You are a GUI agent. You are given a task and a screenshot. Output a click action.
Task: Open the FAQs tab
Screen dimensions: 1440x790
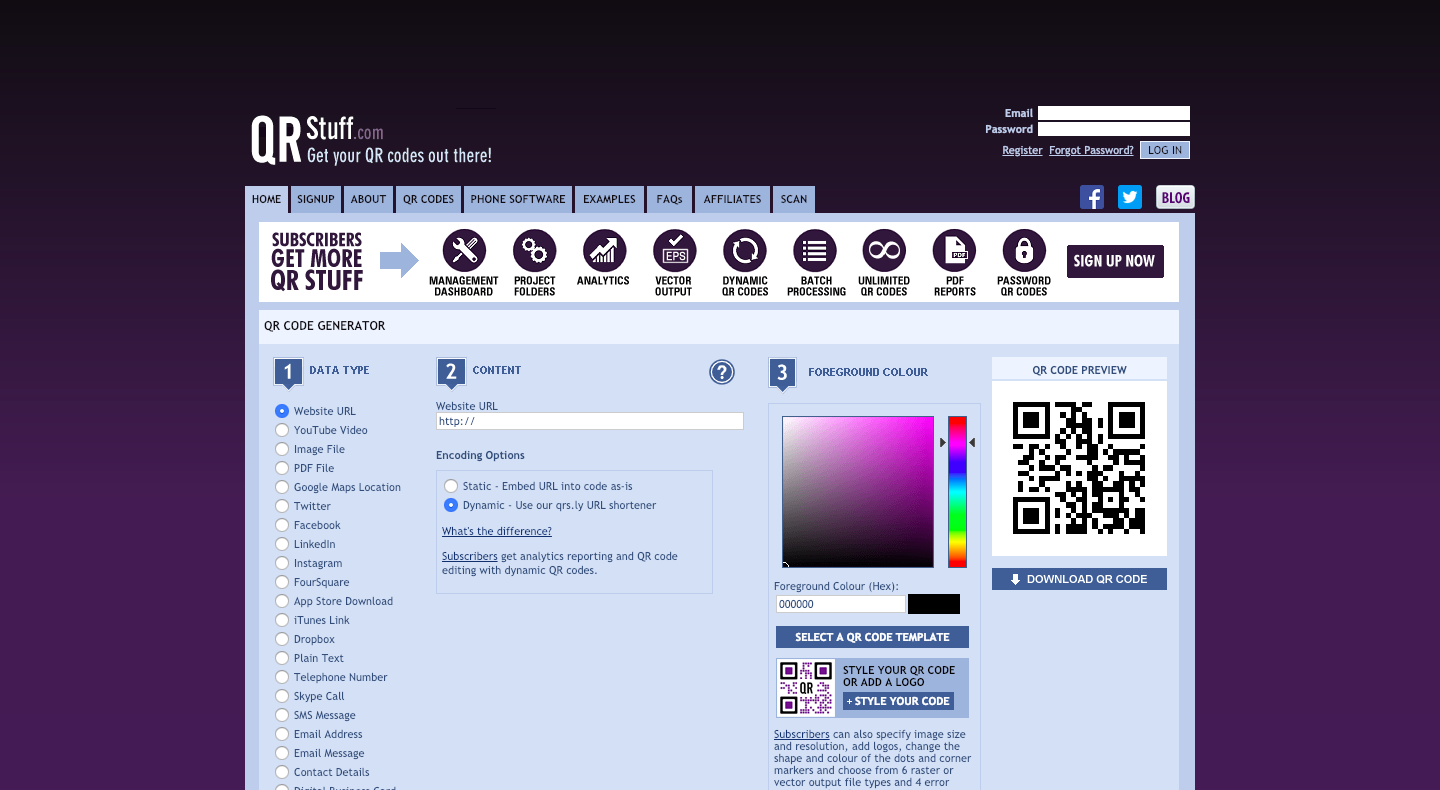669,199
